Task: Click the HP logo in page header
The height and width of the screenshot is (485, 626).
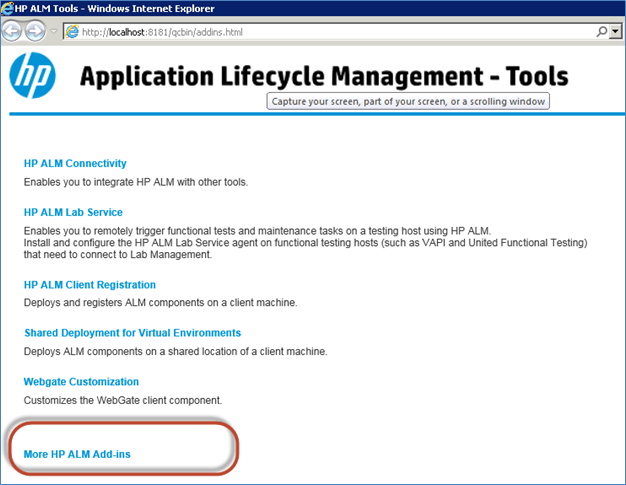Action: tap(33, 76)
